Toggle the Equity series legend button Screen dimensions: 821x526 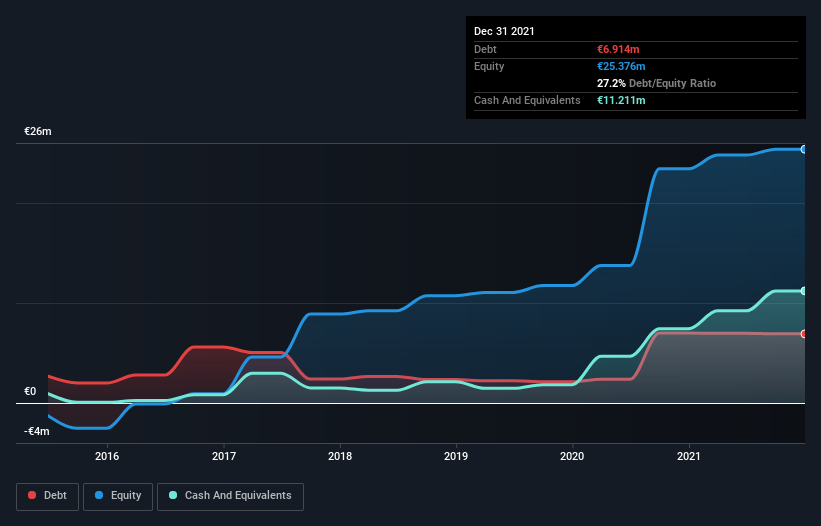(118, 496)
